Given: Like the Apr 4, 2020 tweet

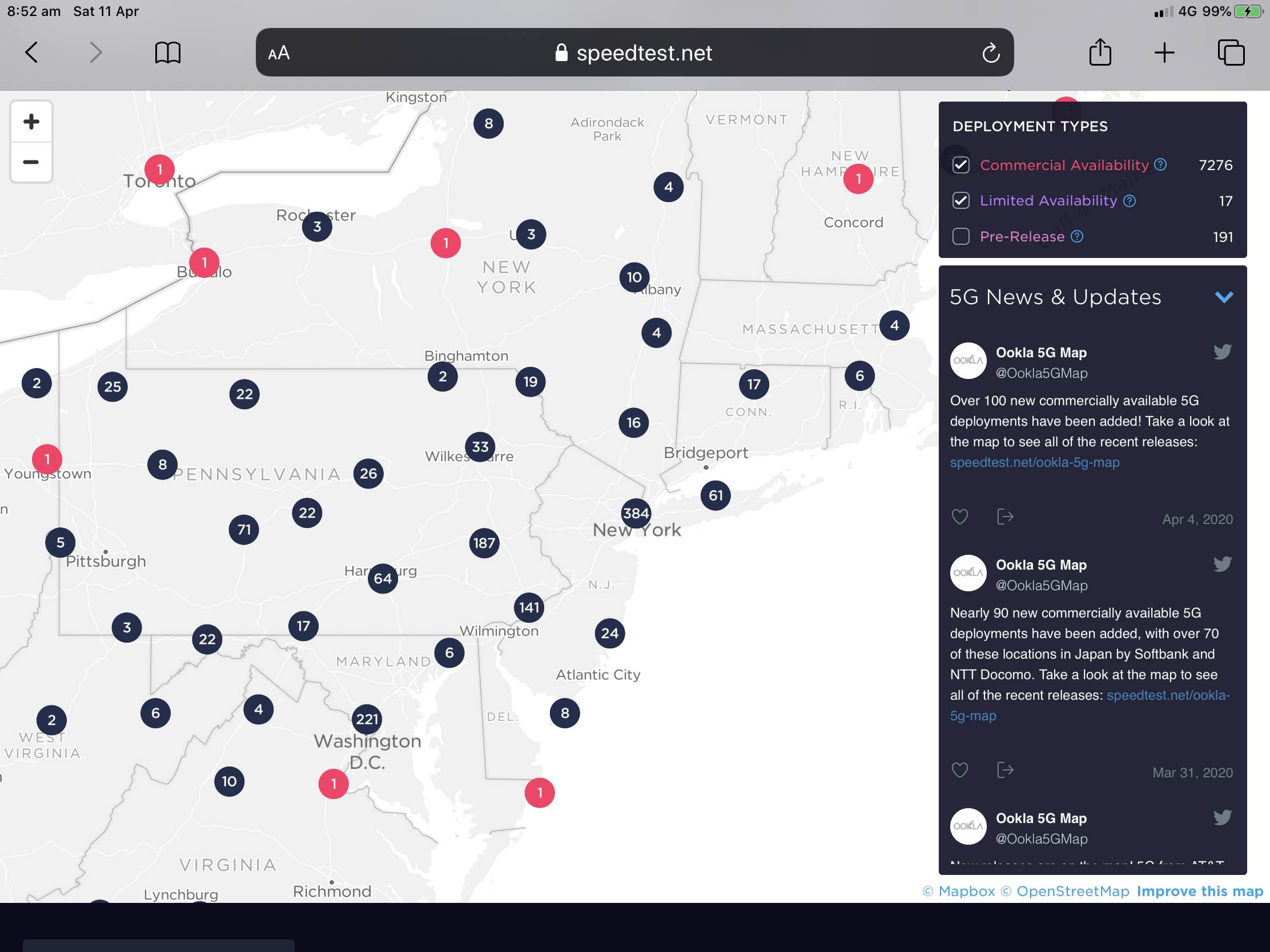Looking at the screenshot, I should coord(959,517).
